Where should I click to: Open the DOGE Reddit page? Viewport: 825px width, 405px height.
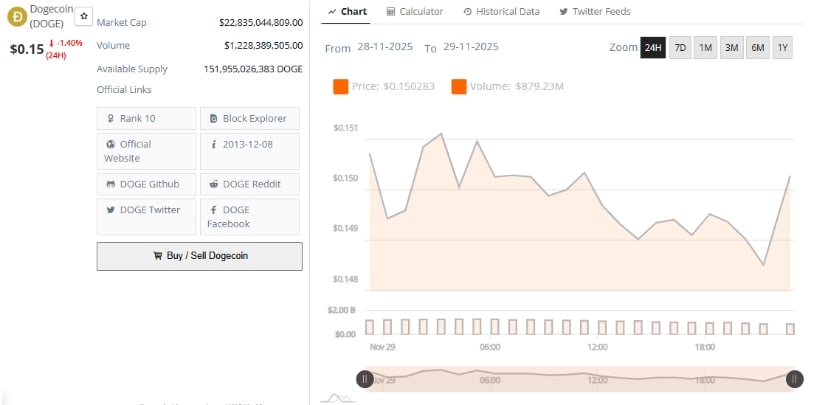[249, 184]
